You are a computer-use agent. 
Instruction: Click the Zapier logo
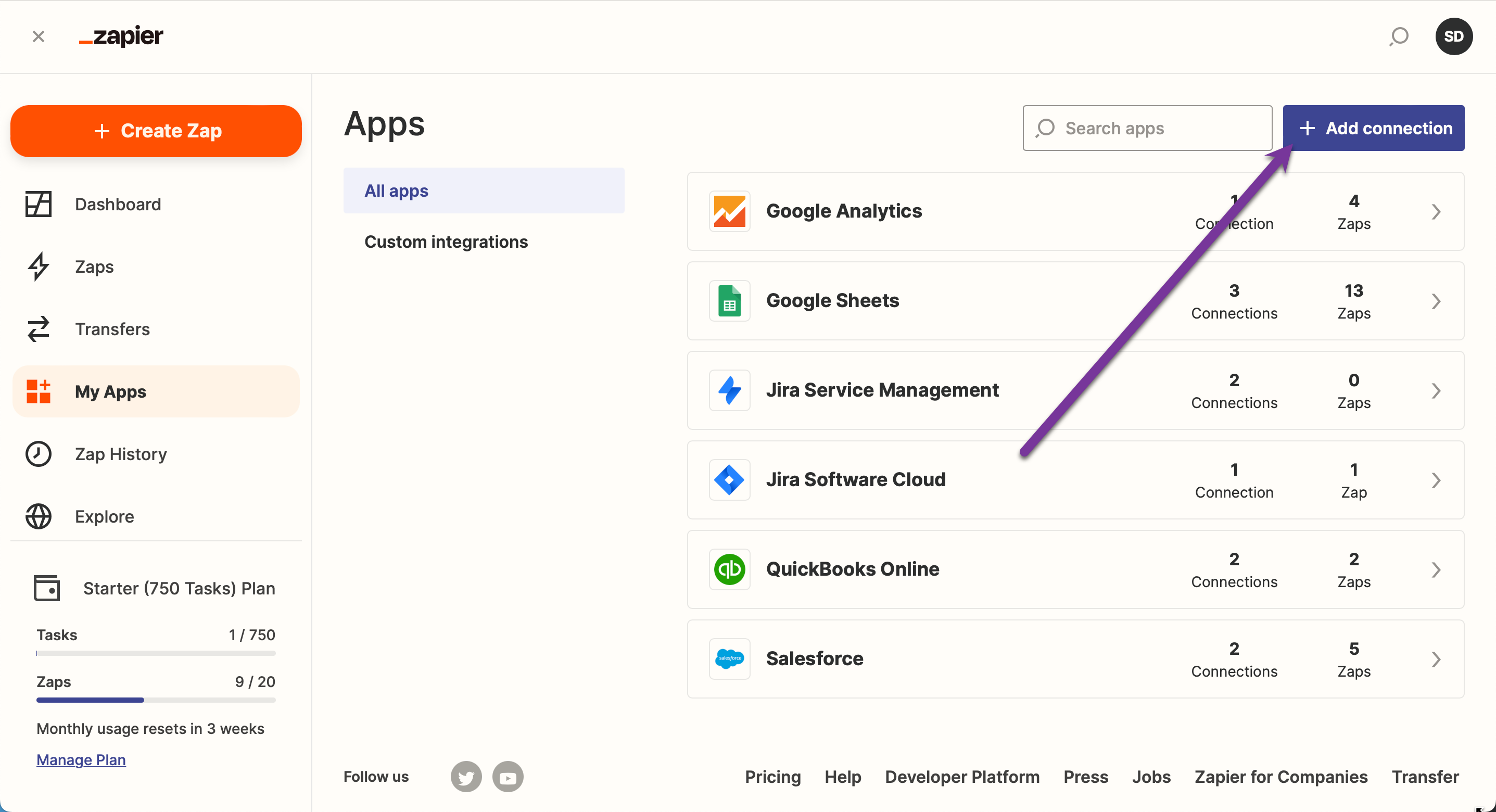pyautogui.click(x=121, y=36)
